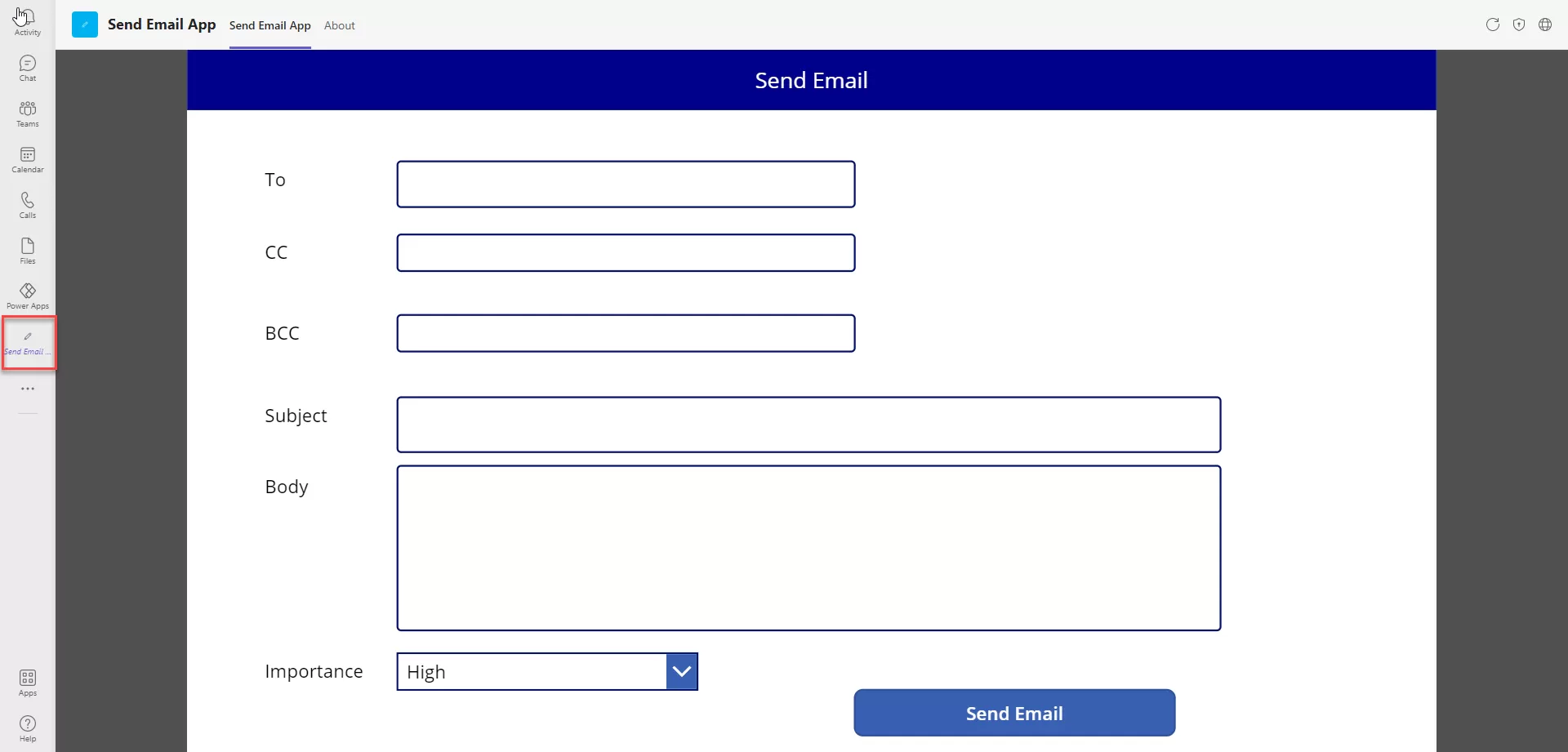Open the Calendar icon
This screenshot has width=1568, height=752.
(x=28, y=159)
